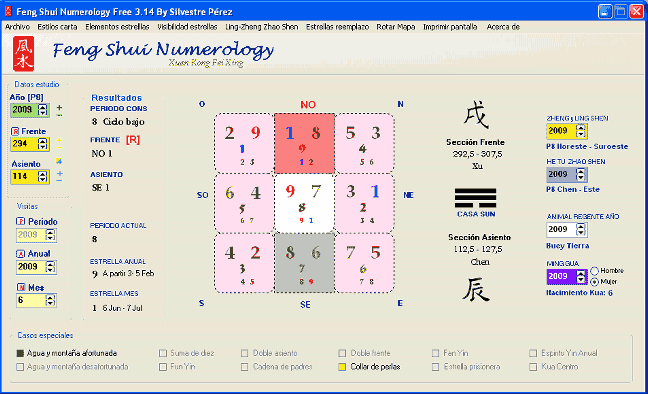Click the Mes 6 spinner arrows

pyautogui.click(x=50, y=300)
